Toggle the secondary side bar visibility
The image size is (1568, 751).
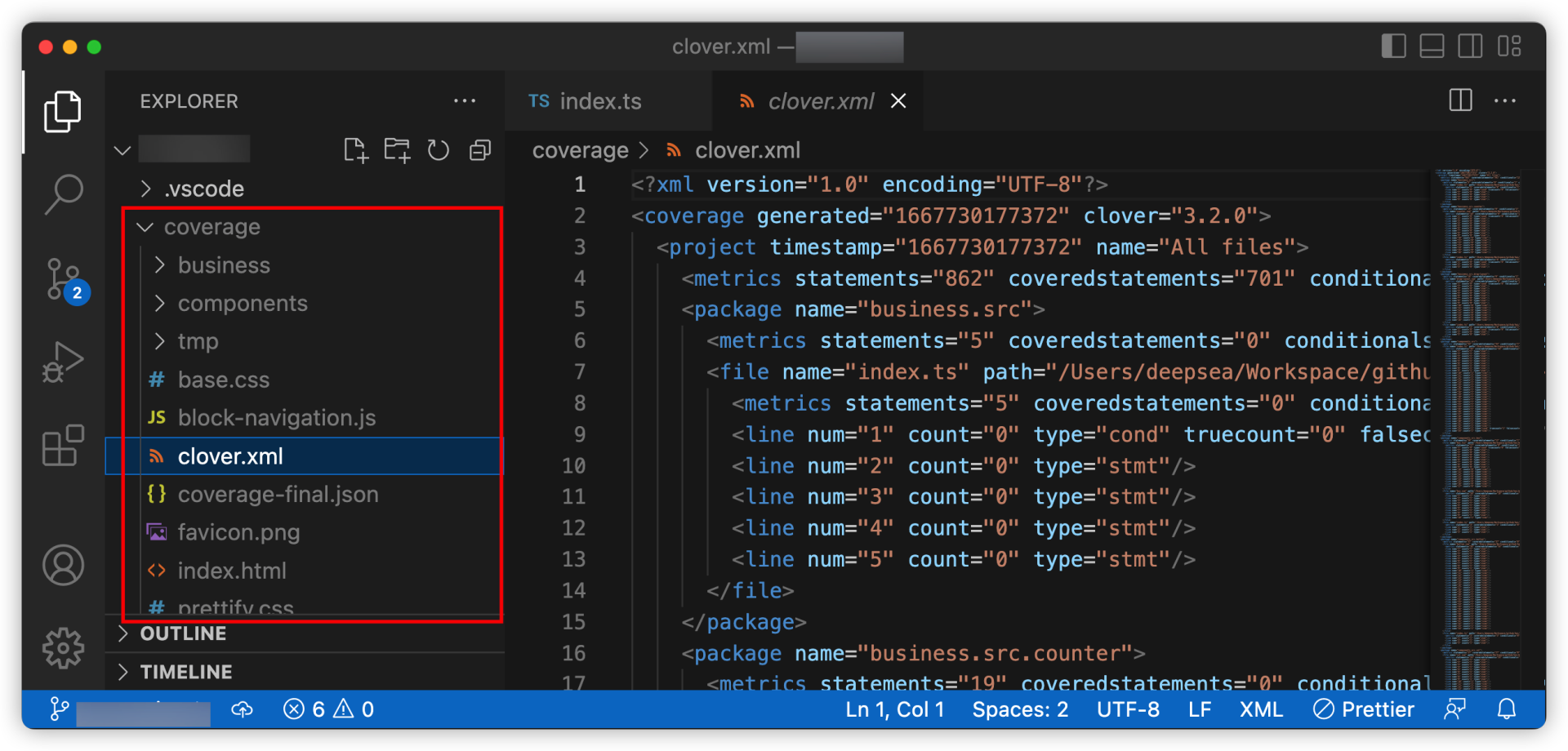tap(1470, 47)
